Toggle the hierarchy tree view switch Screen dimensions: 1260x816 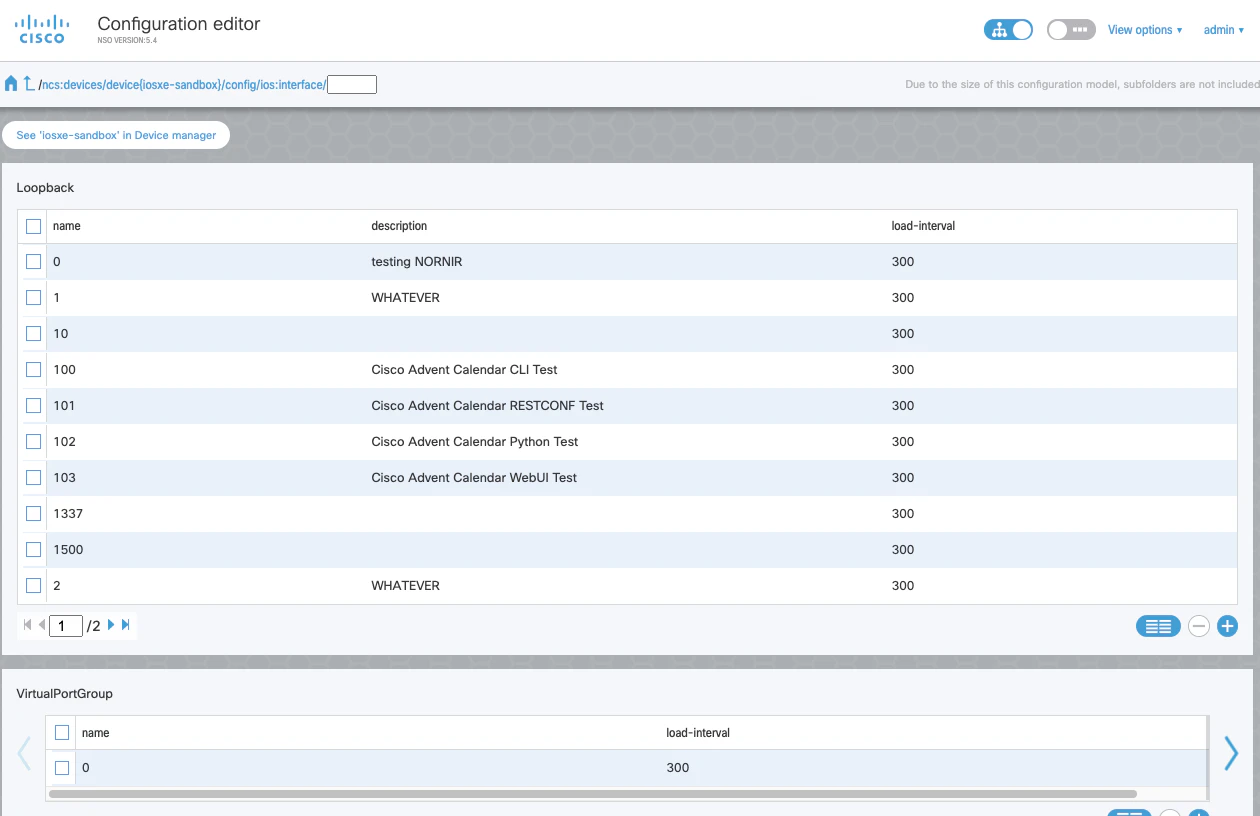1008,30
